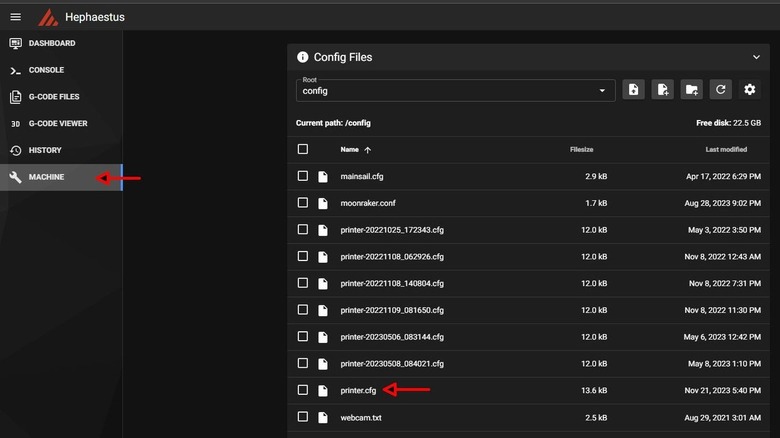The width and height of the screenshot is (780, 438).
Task: Select the printer.cfg checkbox
Action: click(x=303, y=390)
